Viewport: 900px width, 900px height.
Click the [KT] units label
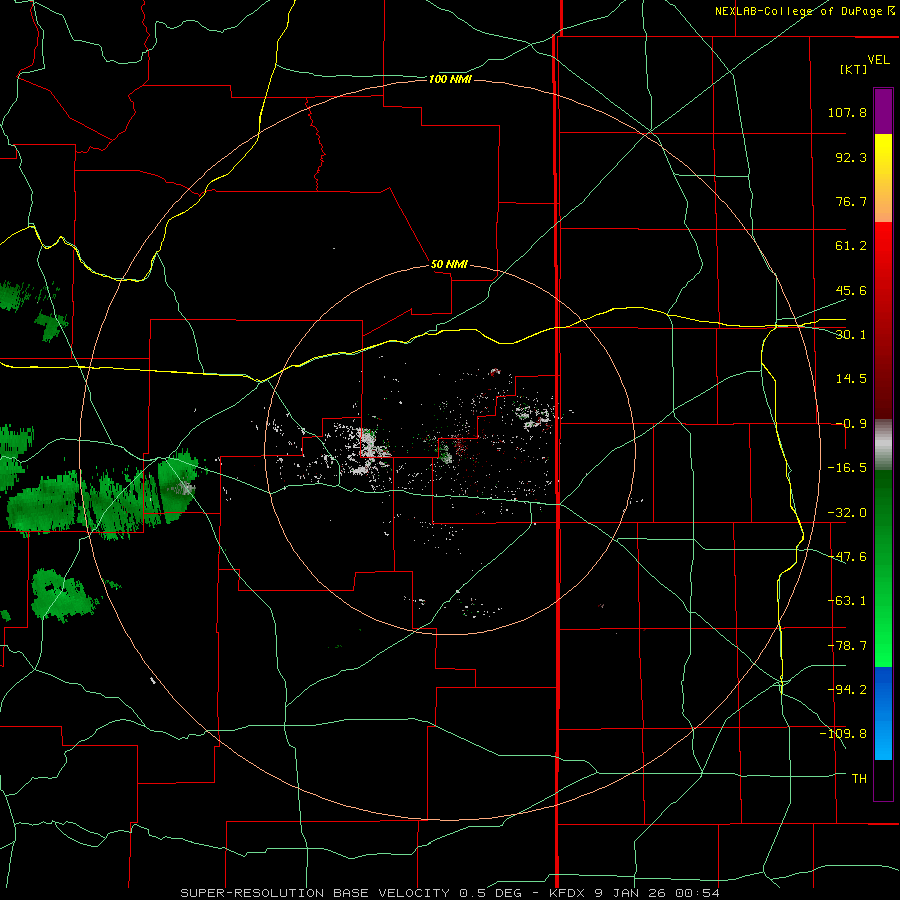pos(853,69)
